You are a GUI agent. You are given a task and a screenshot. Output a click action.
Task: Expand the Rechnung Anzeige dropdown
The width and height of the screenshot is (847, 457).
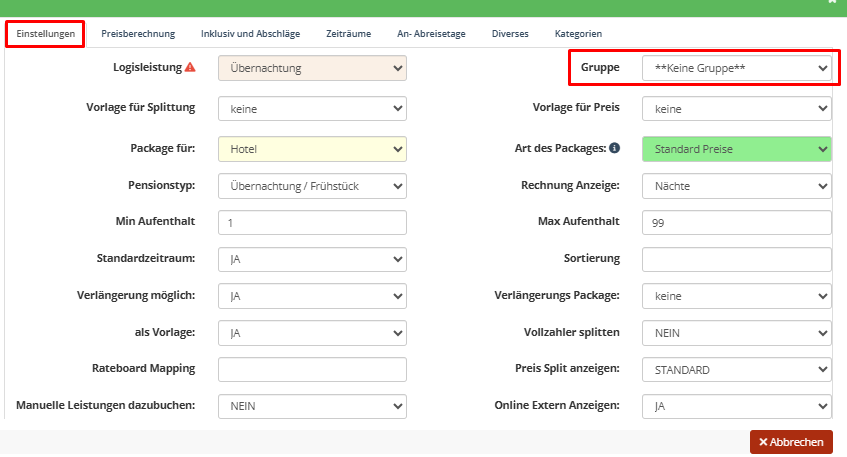tap(736, 186)
